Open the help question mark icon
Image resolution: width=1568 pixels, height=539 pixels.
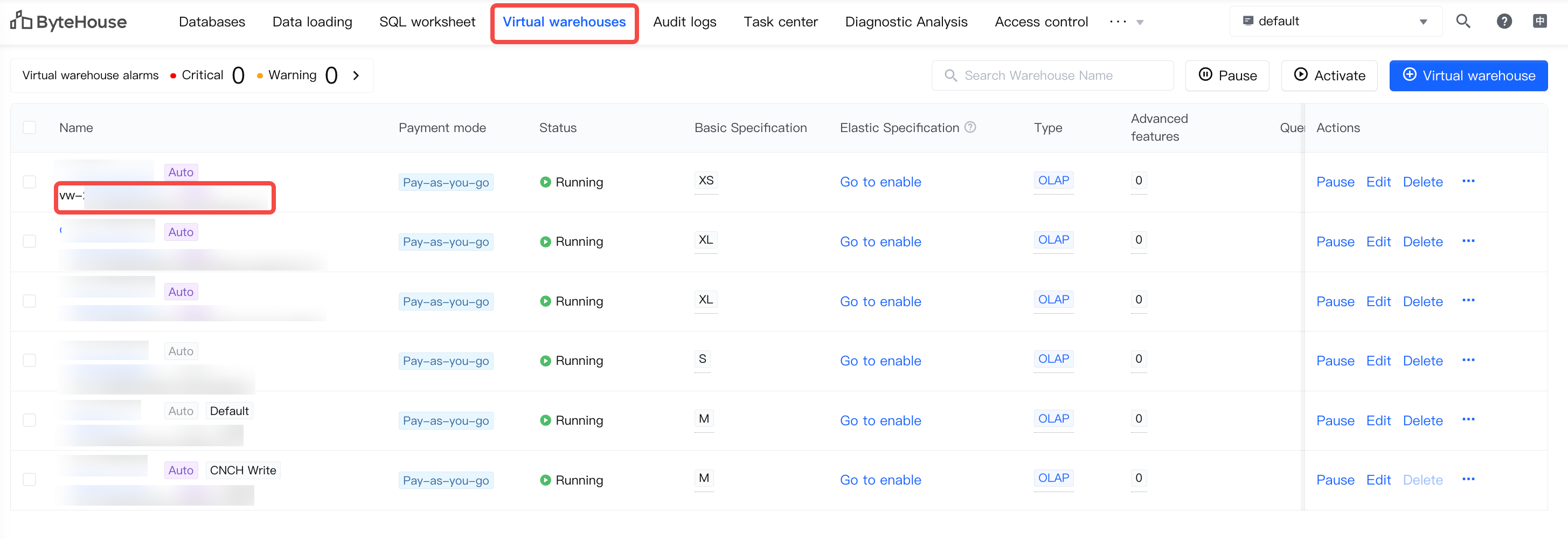1503,22
